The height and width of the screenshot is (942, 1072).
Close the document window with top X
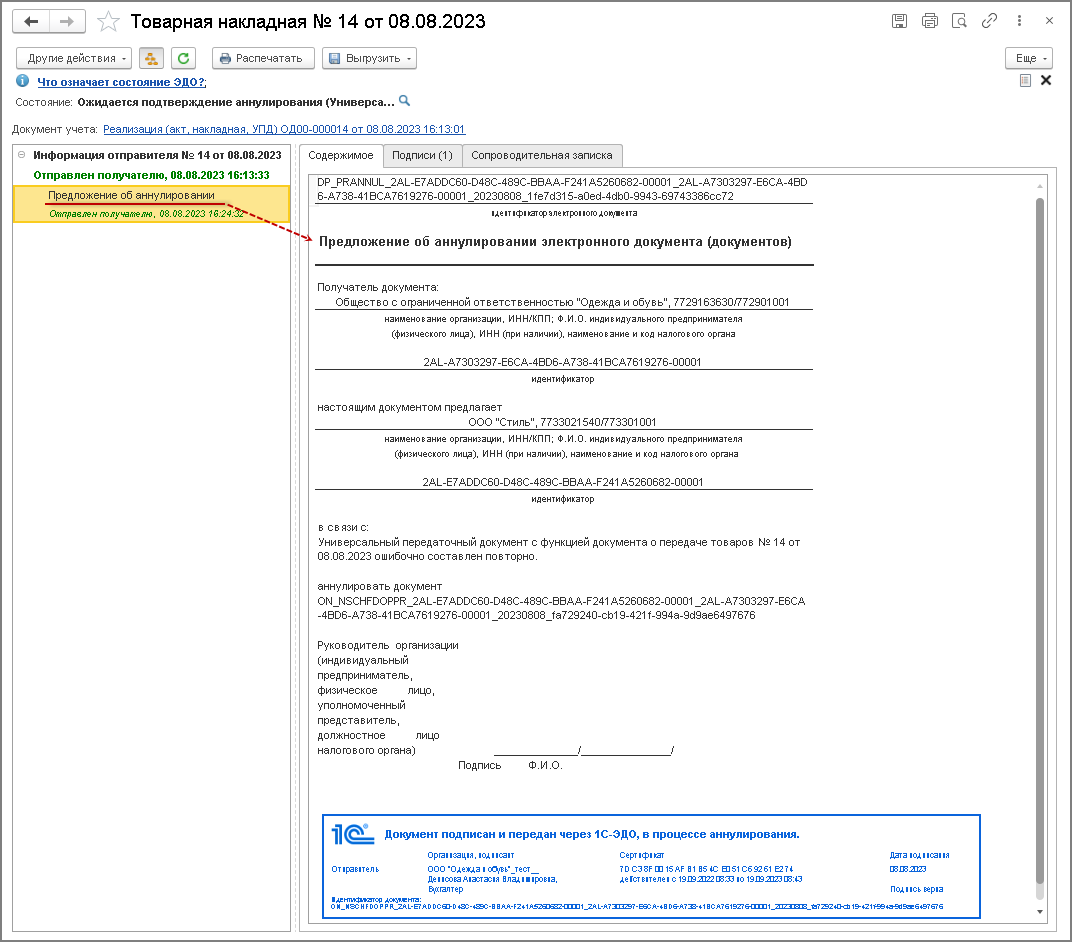pyautogui.click(x=1049, y=21)
